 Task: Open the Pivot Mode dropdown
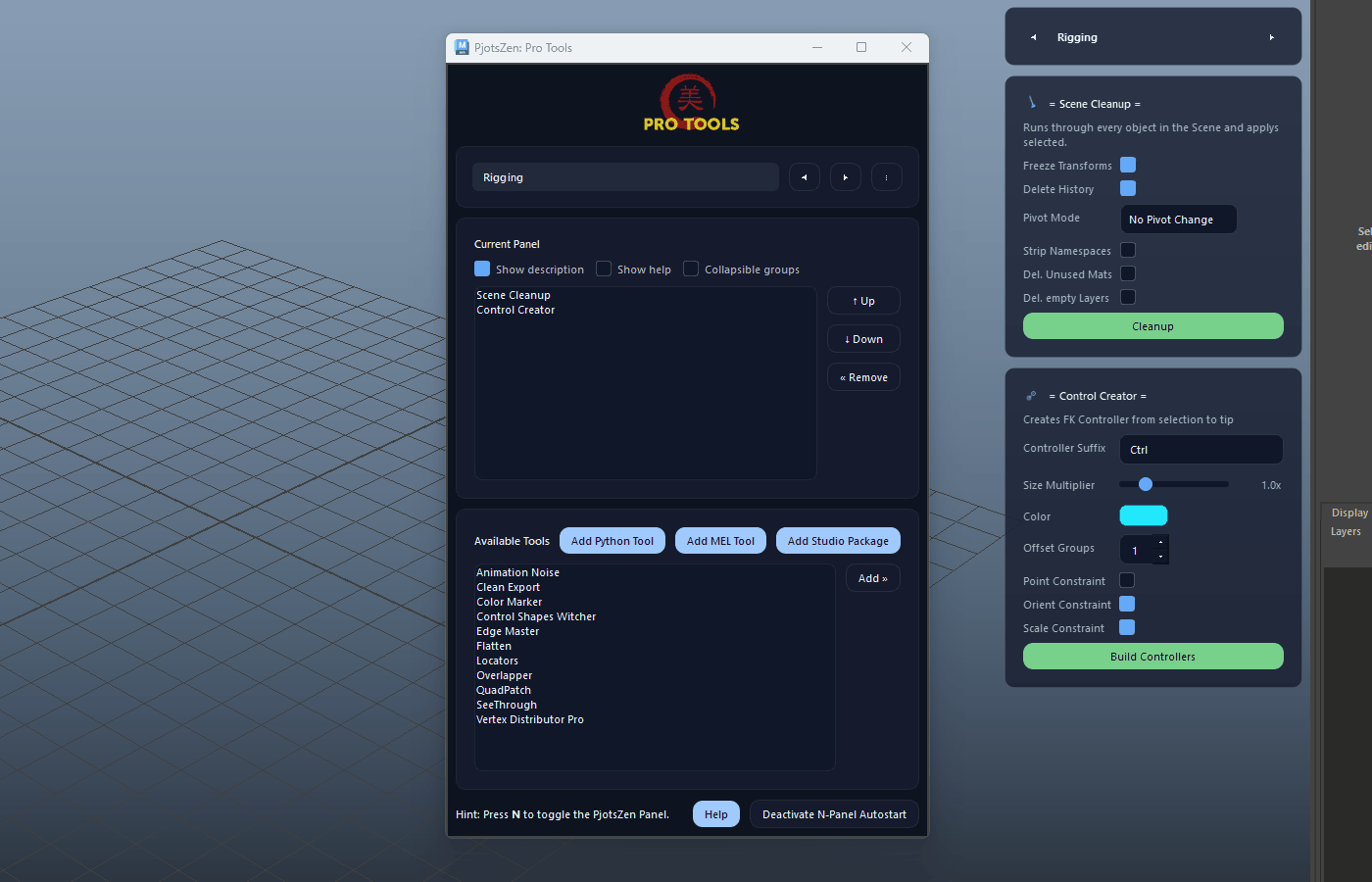(x=1178, y=220)
